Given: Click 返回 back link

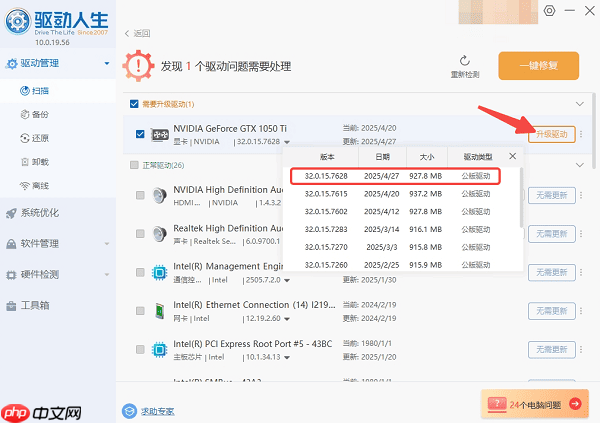Looking at the screenshot, I should pyautogui.click(x=137, y=33).
